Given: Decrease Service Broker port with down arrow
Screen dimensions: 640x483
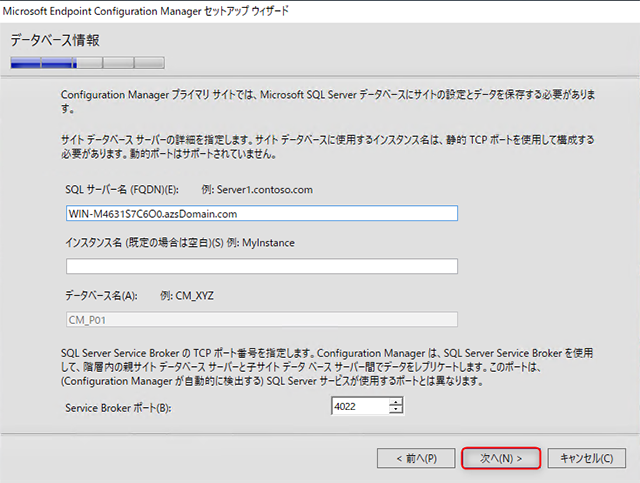Looking at the screenshot, I should click(397, 410).
